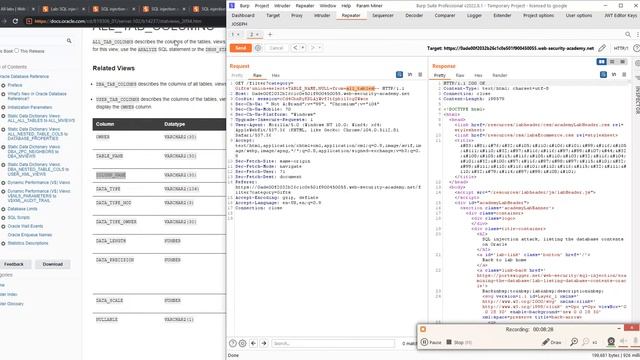Select top-bottom layout view

612,62
